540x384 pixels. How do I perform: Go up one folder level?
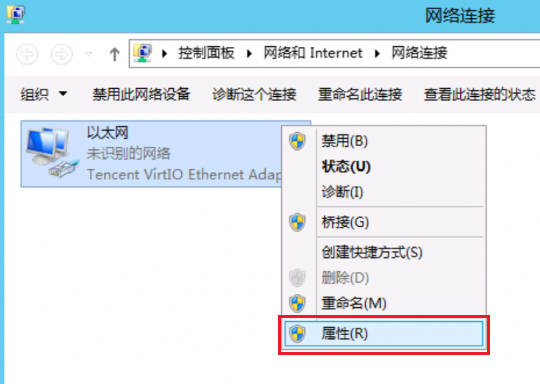[114, 54]
